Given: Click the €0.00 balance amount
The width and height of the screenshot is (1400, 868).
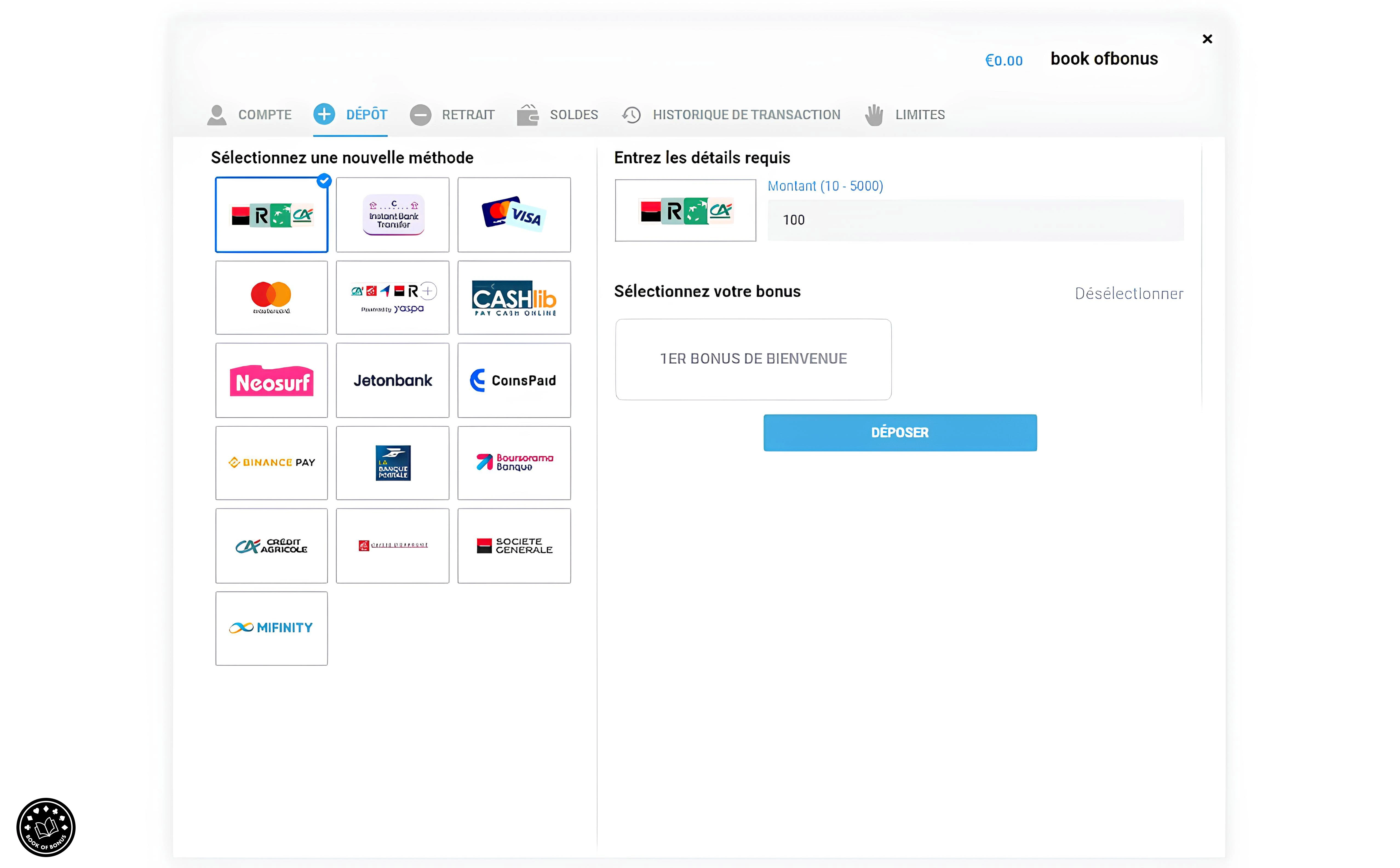Looking at the screenshot, I should click(x=1003, y=60).
